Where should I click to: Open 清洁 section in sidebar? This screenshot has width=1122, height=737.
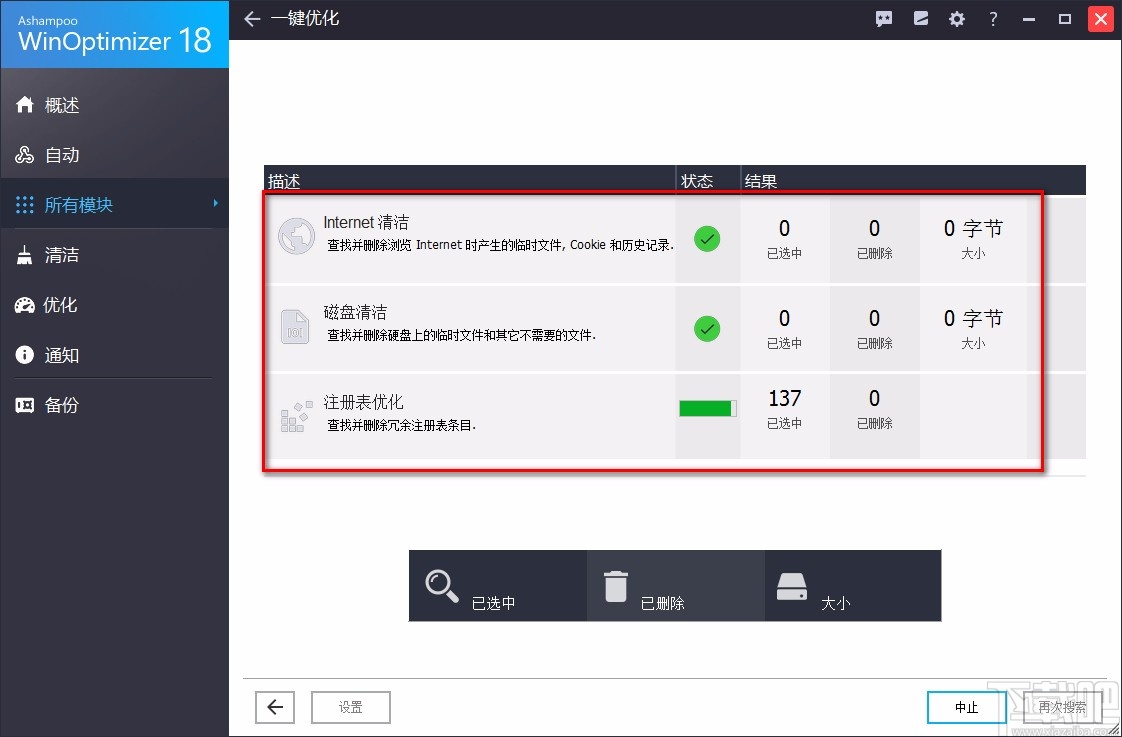point(114,255)
